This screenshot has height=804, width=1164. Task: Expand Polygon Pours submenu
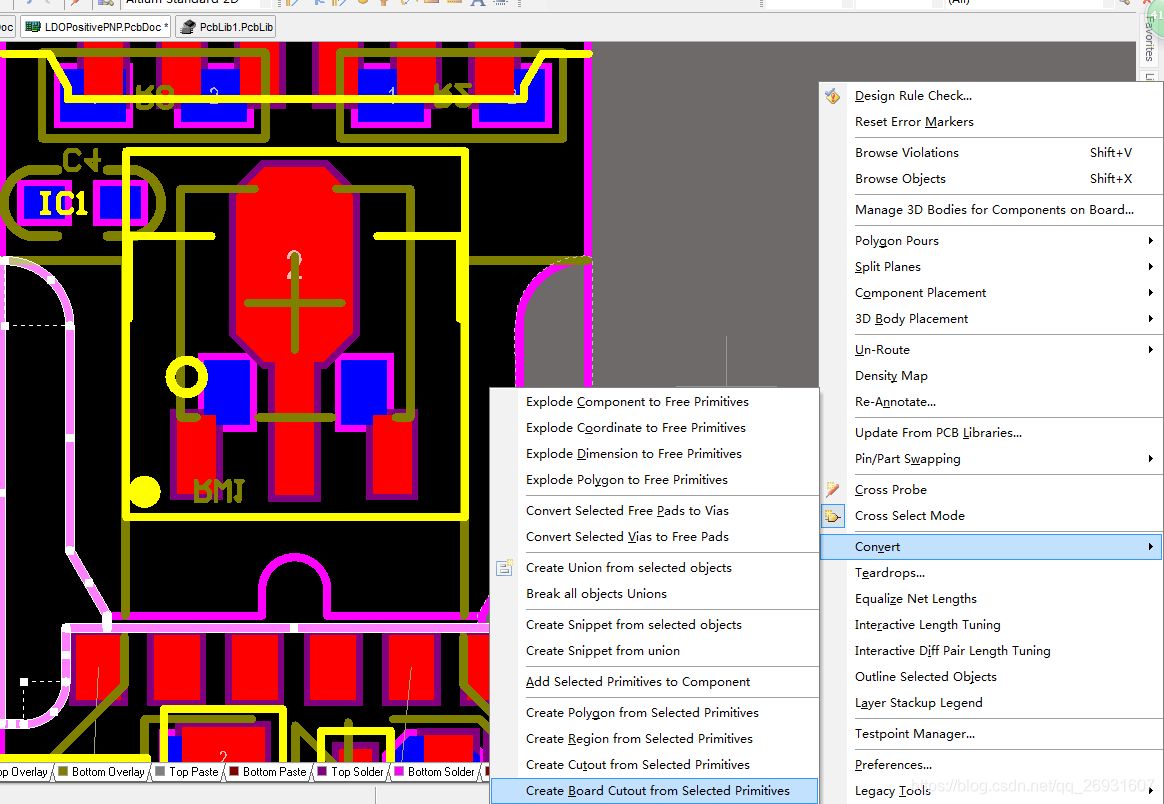[x=990, y=241]
